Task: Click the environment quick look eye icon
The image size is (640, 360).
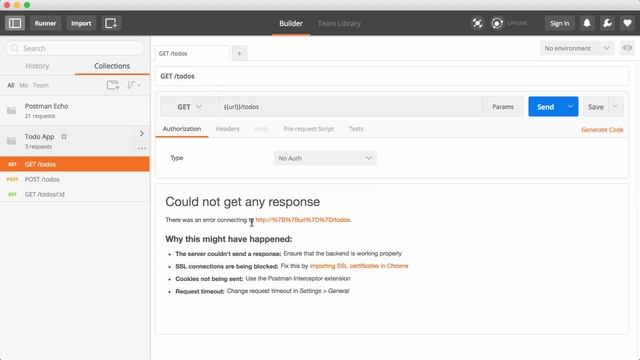Action: [x=627, y=48]
